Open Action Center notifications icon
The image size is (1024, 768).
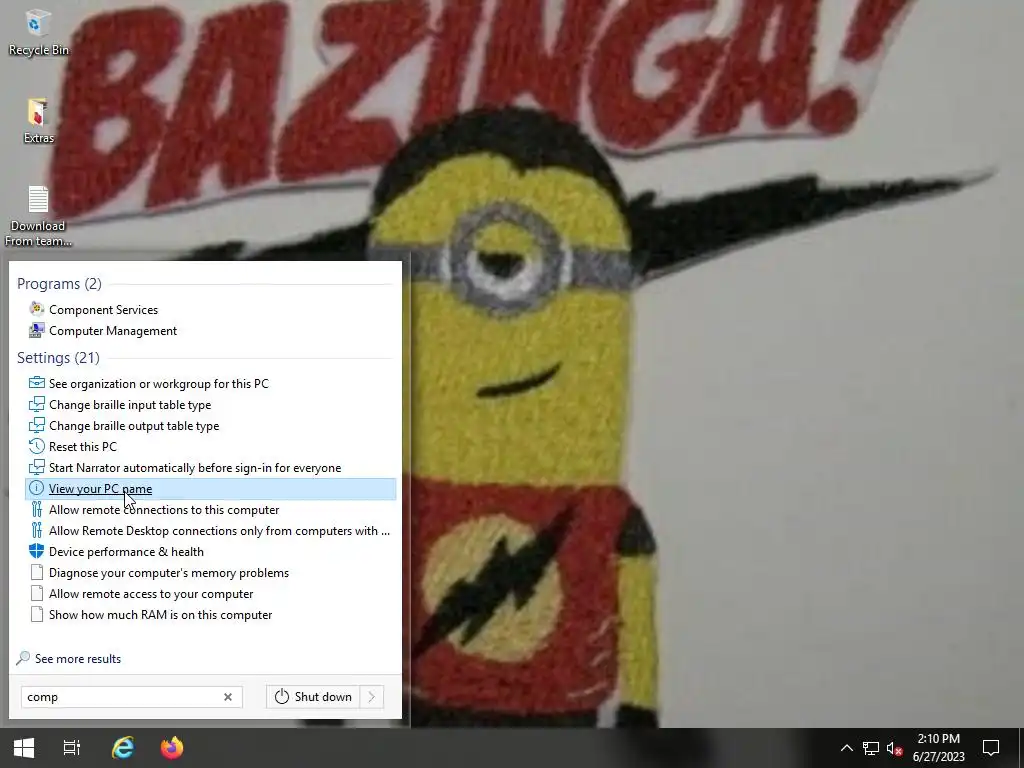991,748
